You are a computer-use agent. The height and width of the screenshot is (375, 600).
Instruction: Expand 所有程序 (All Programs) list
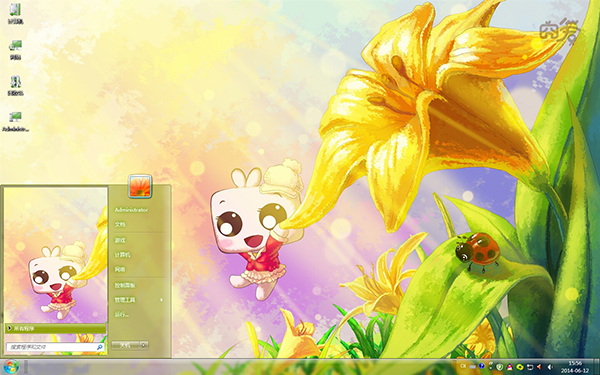pyautogui.click(x=55, y=328)
